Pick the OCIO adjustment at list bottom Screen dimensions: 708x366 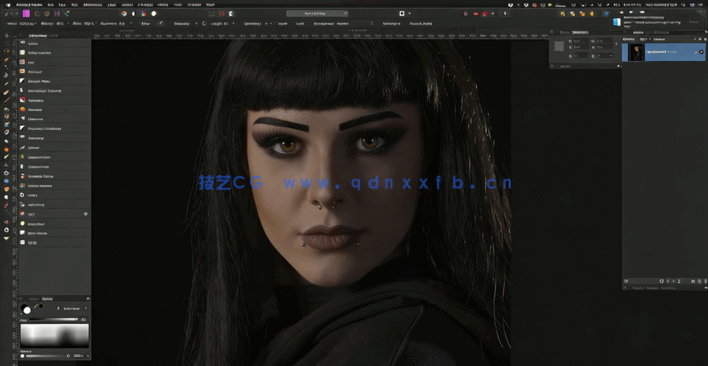pos(54,243)
